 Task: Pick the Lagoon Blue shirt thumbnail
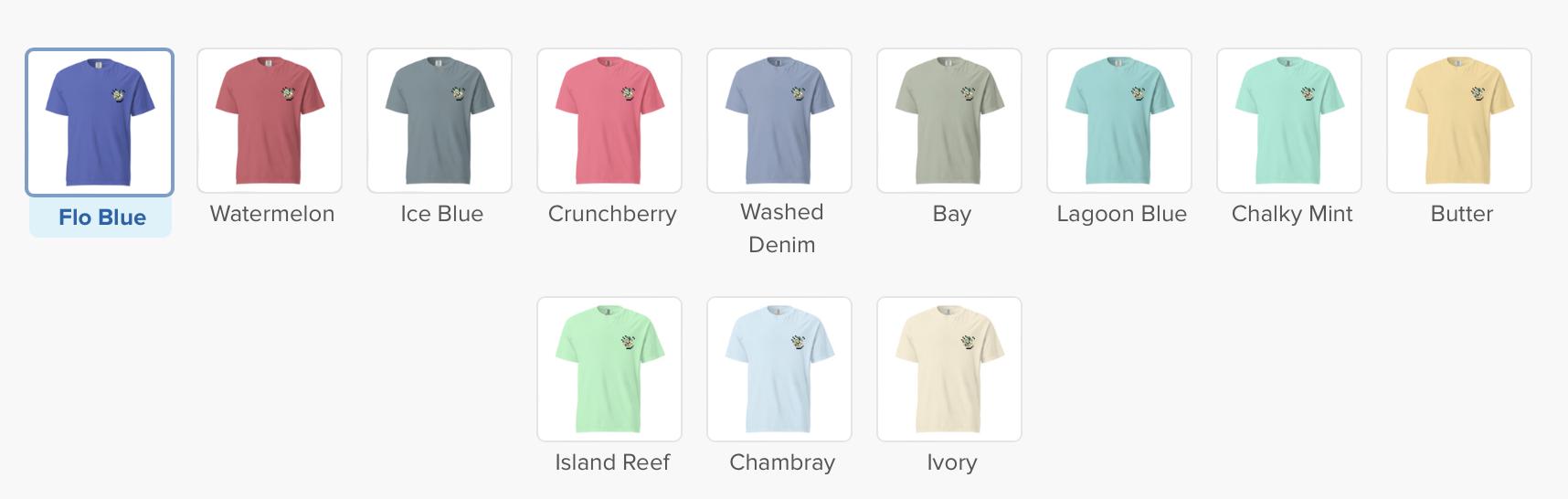point(1119,121)
